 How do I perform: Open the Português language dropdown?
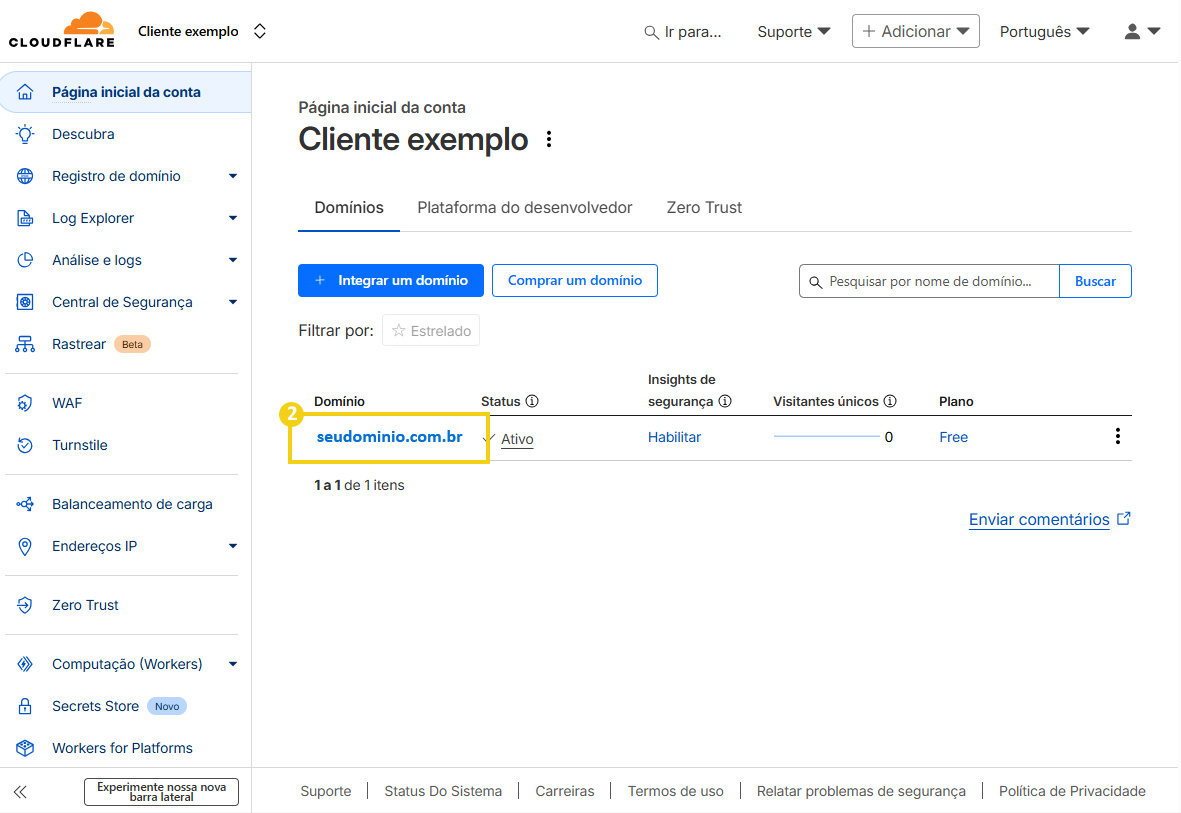1044,31
